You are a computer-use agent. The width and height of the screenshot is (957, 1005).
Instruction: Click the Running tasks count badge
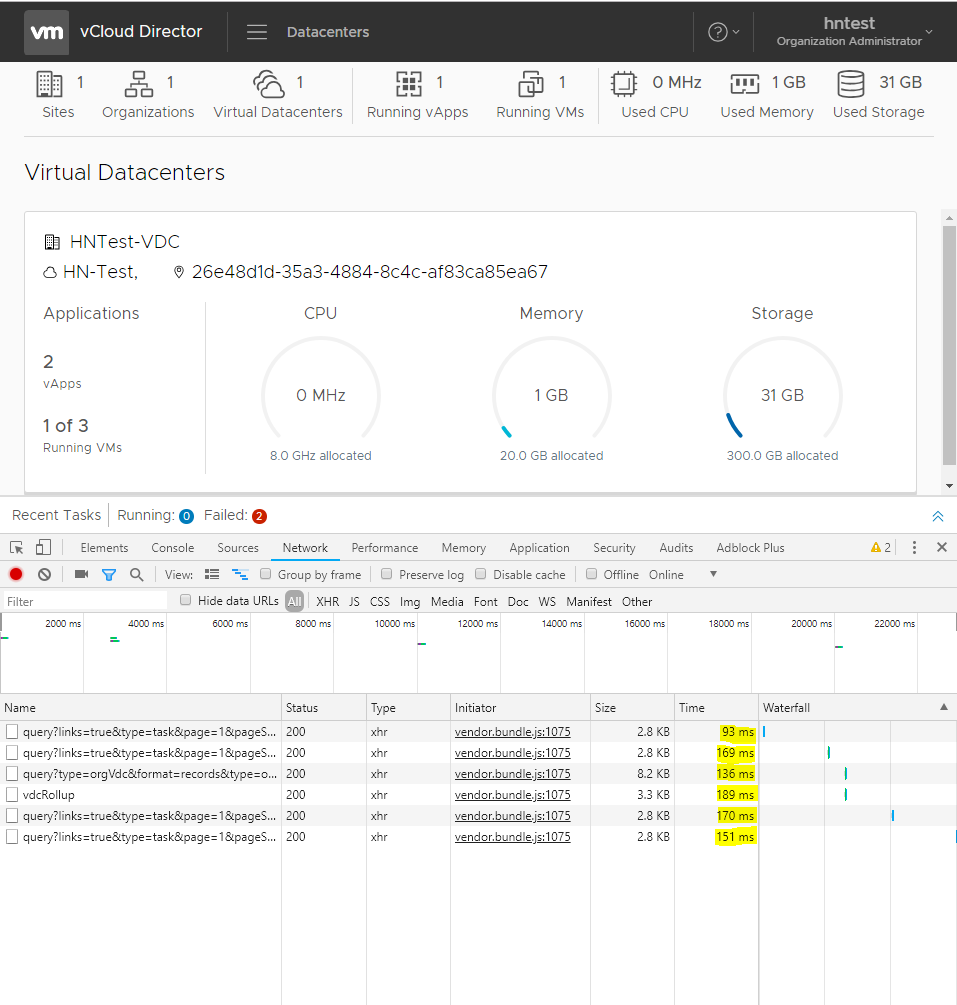pyautogui.click(x=187, y=516)
